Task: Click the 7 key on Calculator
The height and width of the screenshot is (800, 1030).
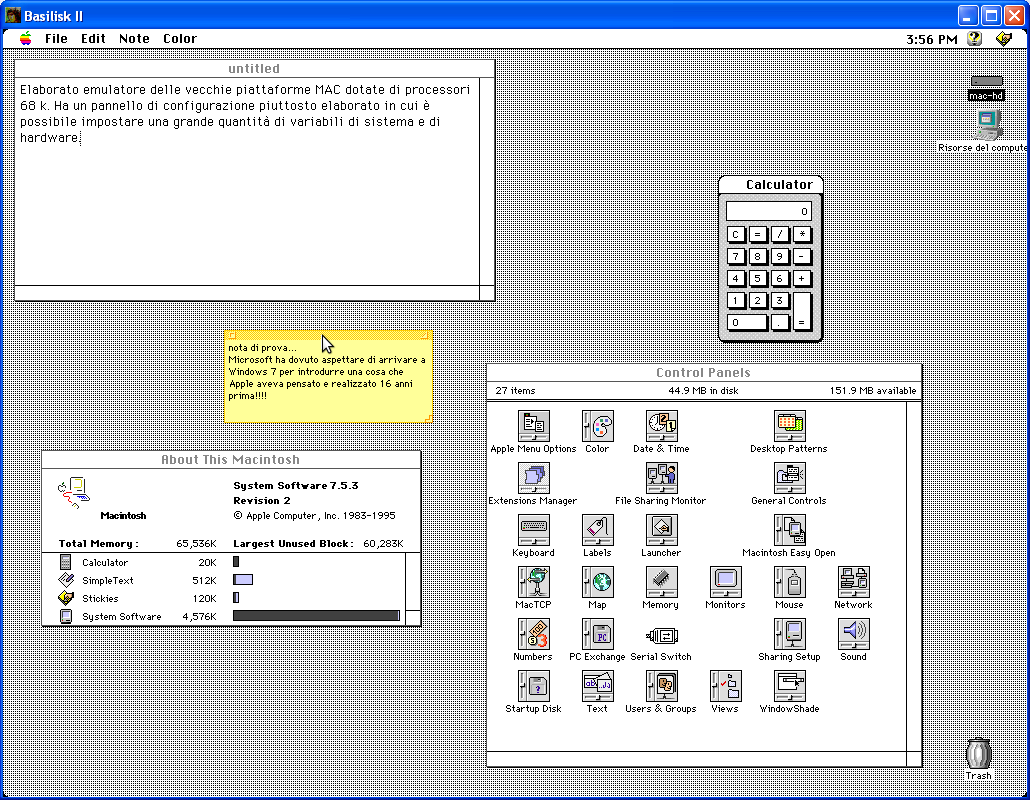Action: (x=735, y=256)
